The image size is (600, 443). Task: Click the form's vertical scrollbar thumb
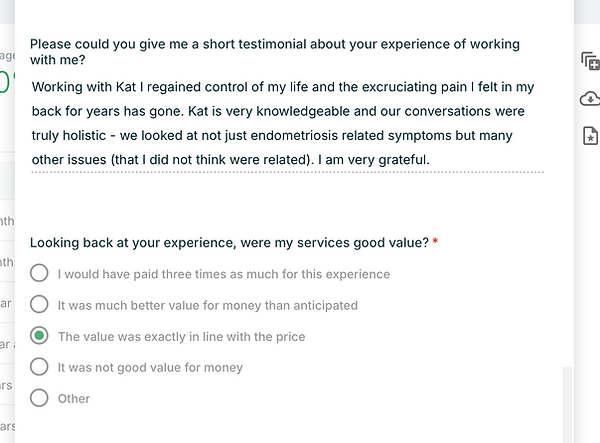567,400
